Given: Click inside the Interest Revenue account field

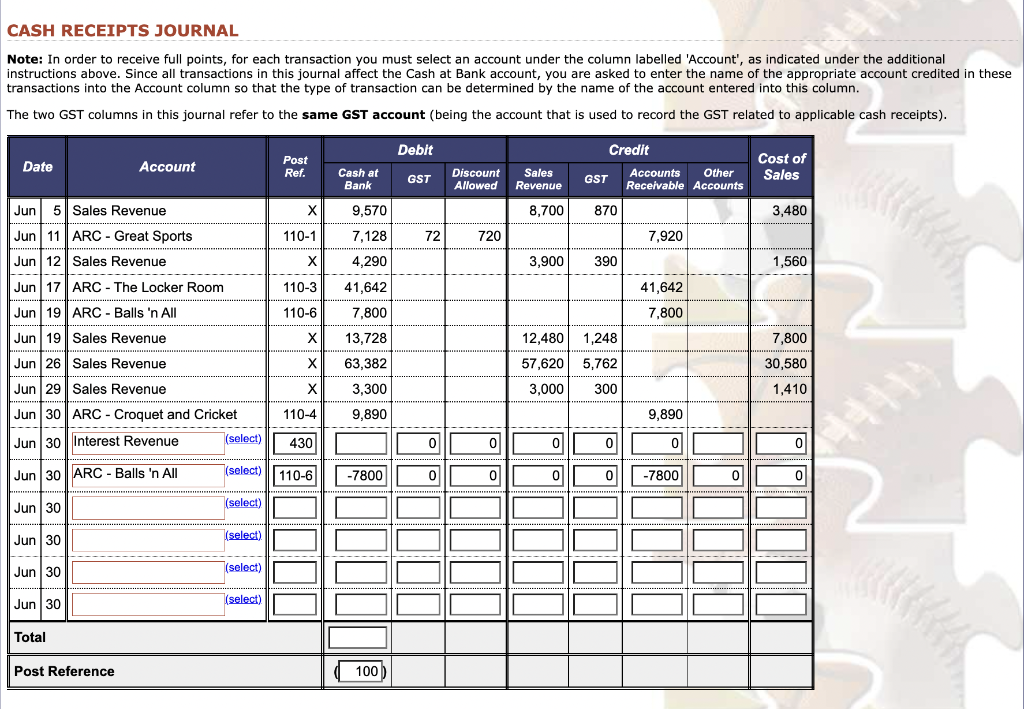Looking at the screenshot, I should (147, 442).
